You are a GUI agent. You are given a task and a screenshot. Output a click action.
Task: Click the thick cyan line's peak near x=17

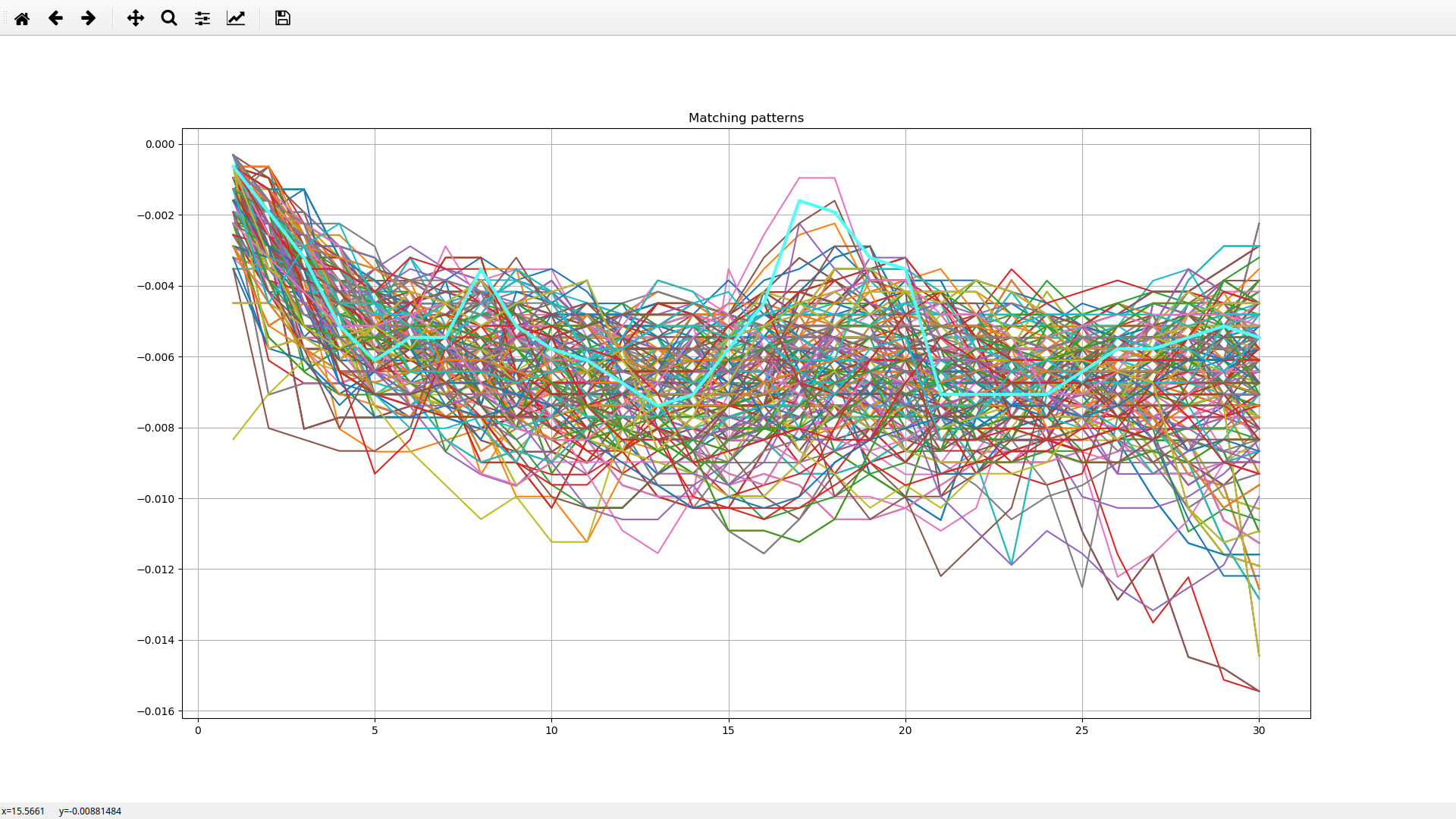point(799,201)
